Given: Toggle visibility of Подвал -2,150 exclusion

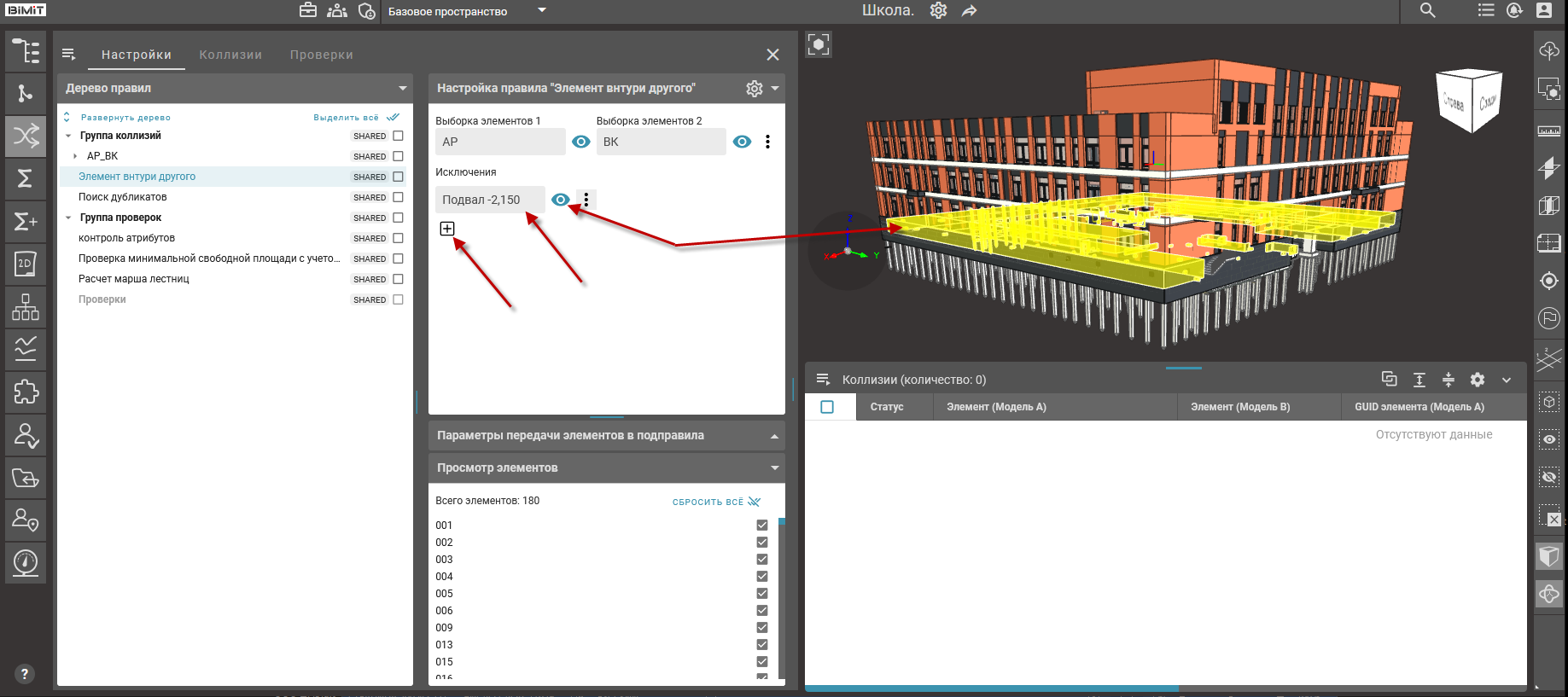Looking at the screenshot, I should 560,200.
